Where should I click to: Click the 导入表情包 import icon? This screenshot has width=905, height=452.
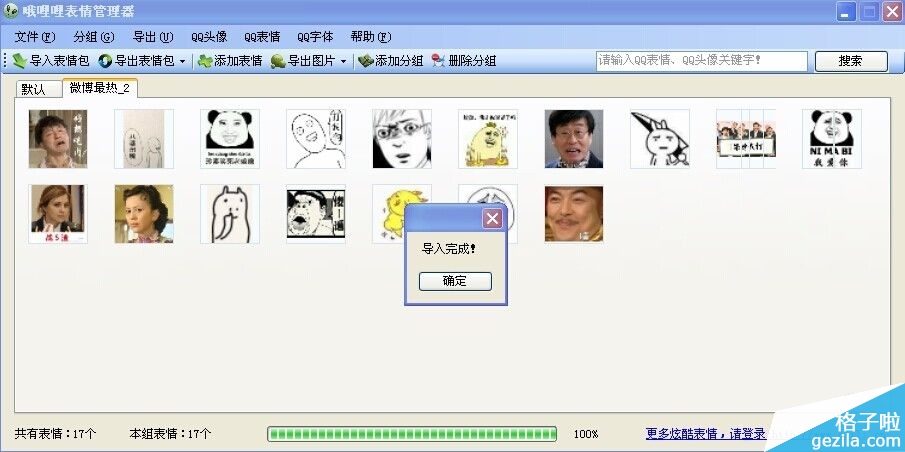19,61
